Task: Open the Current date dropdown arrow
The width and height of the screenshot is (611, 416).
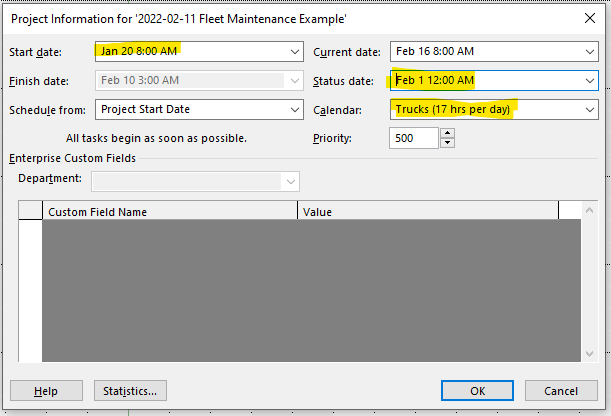Action: coord(590,52)
